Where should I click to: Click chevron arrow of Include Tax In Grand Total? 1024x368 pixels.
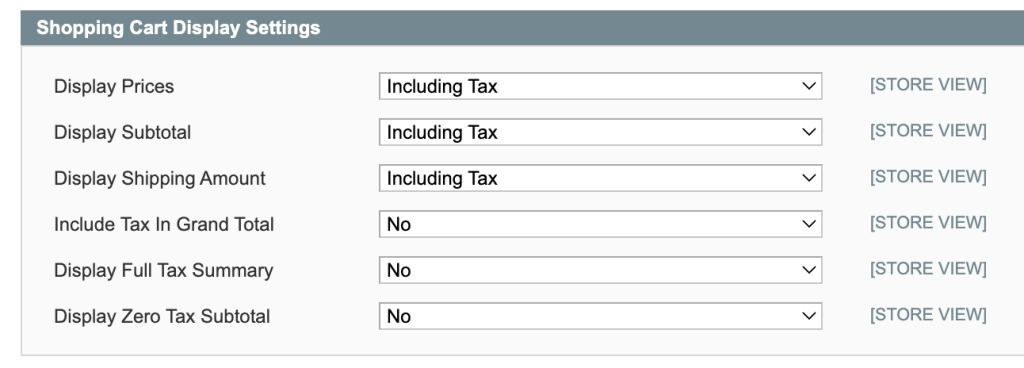pyautogui.click(x=808, y=224)
